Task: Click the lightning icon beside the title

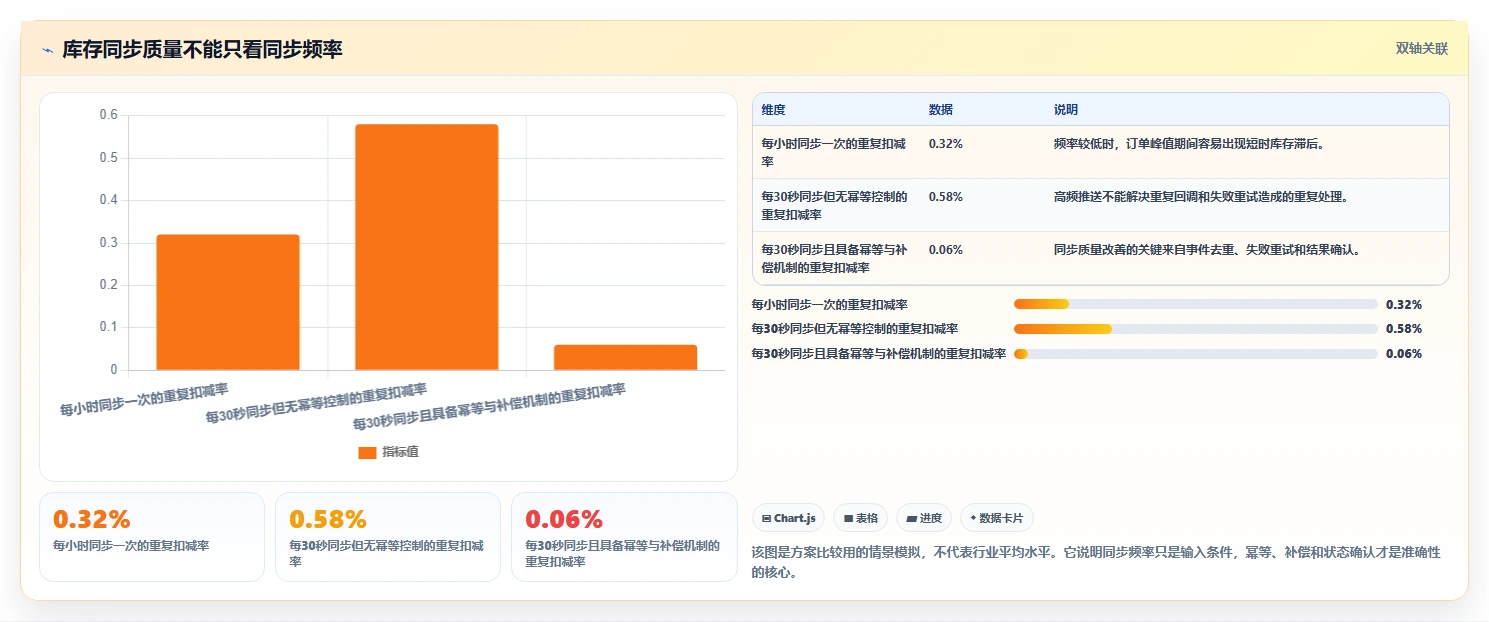Action: coord(48,49)
